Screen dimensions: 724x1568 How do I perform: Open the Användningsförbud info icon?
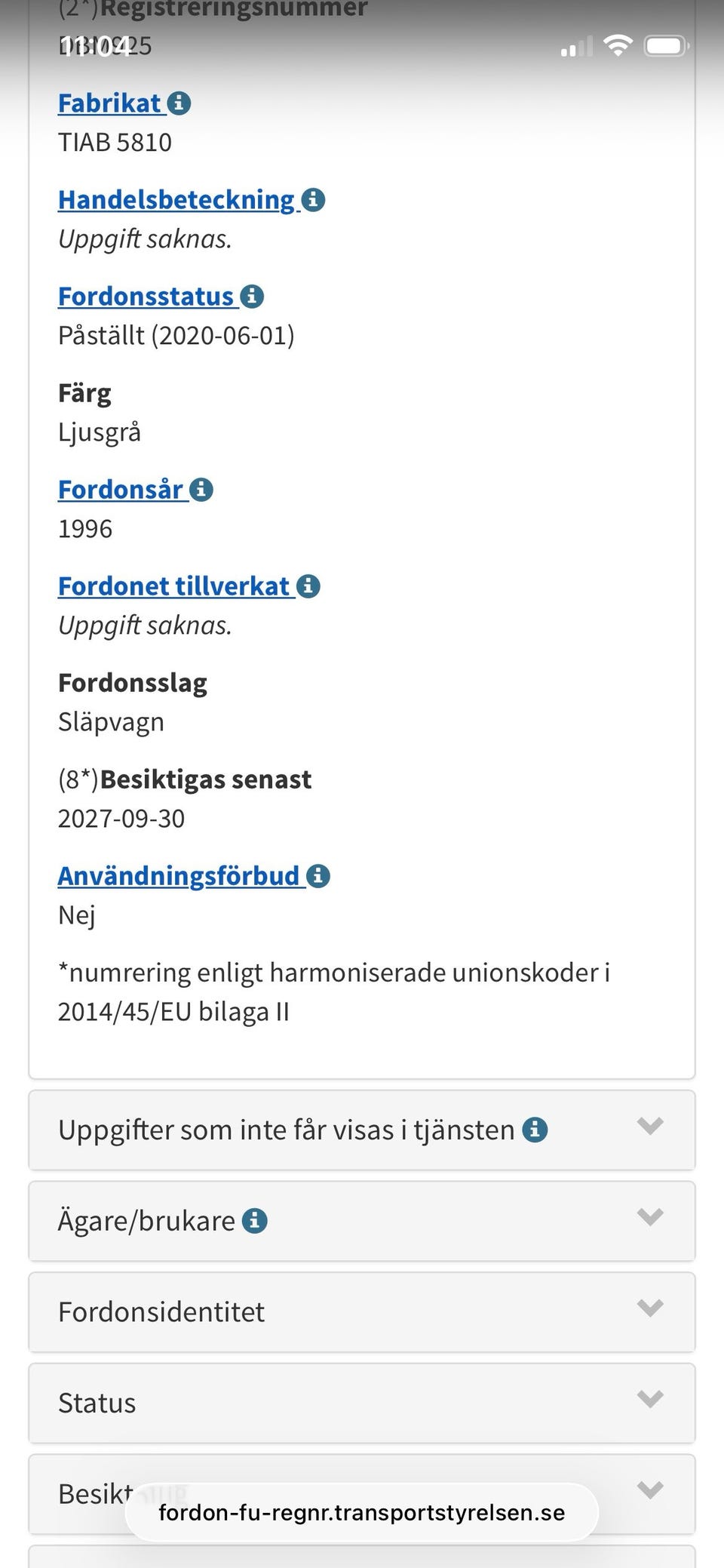tap(318, 876)
